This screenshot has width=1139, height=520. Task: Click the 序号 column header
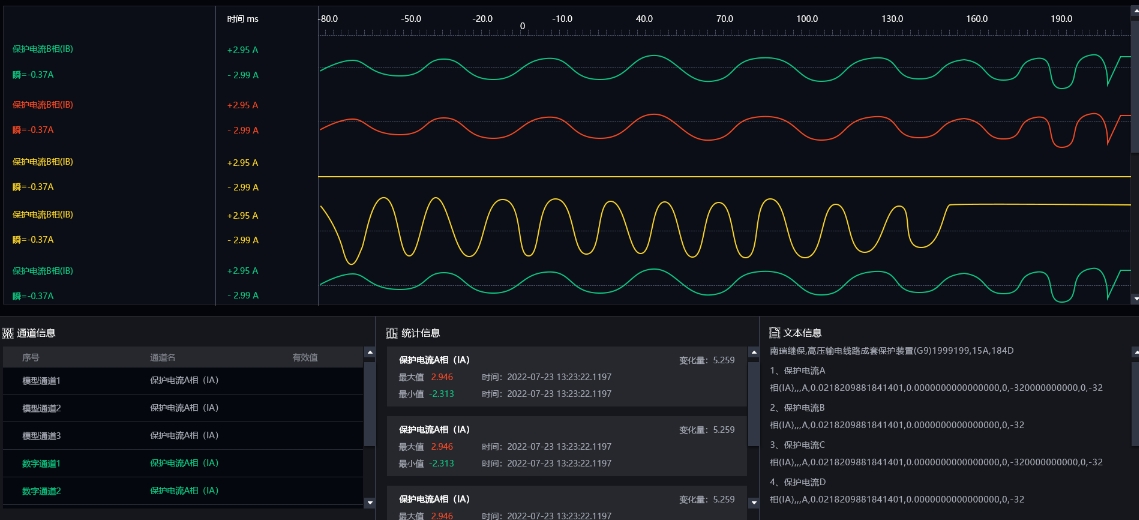click(31, 357)
